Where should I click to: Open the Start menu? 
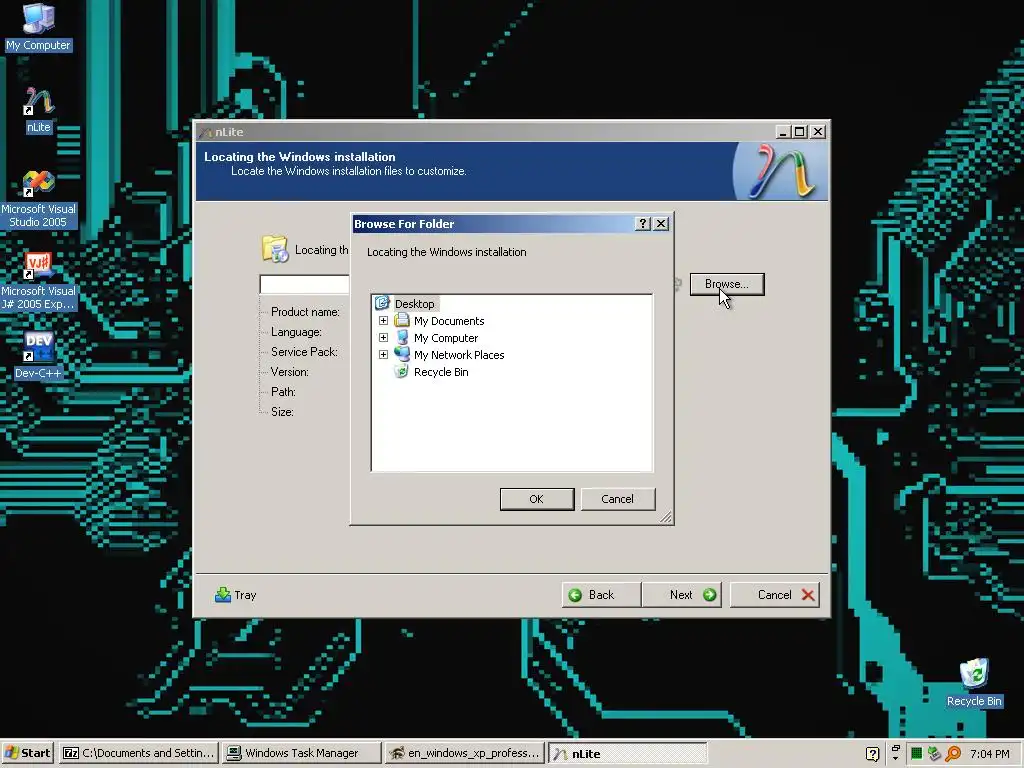click(28, 753)
